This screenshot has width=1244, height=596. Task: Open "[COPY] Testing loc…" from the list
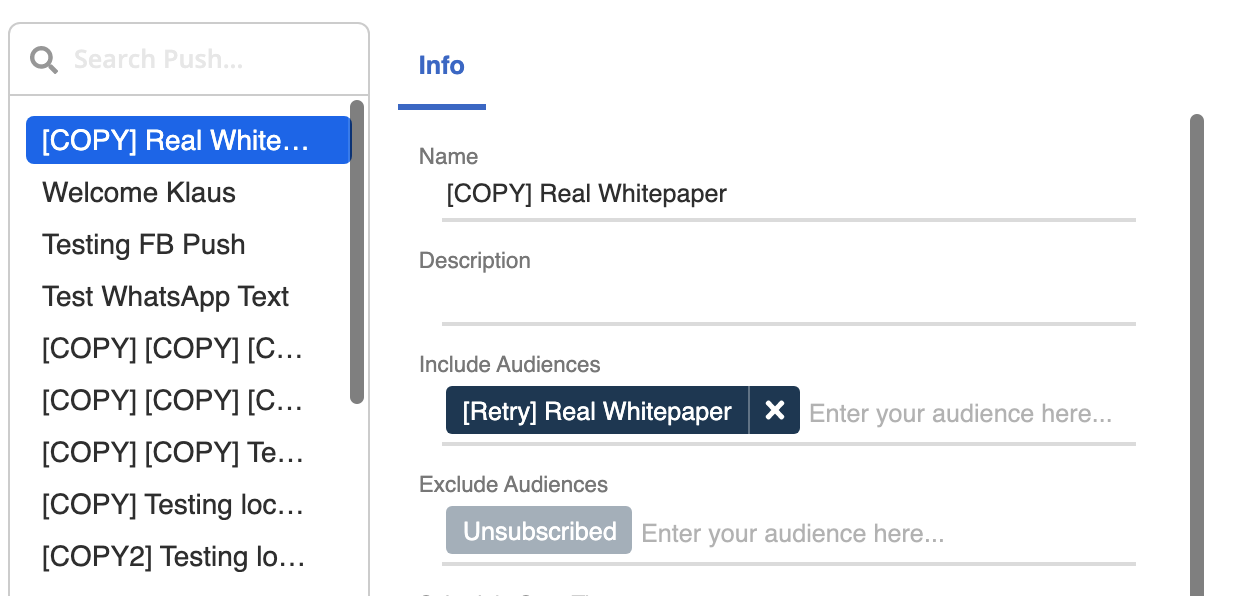172,505
